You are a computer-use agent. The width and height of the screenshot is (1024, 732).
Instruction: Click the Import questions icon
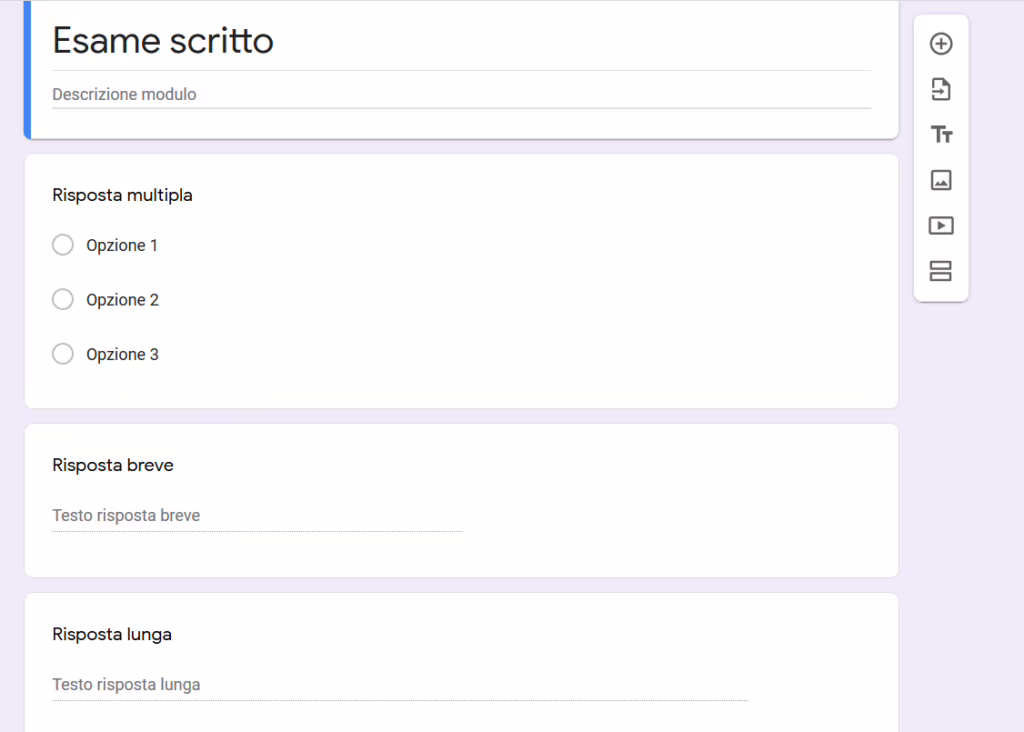941,90
